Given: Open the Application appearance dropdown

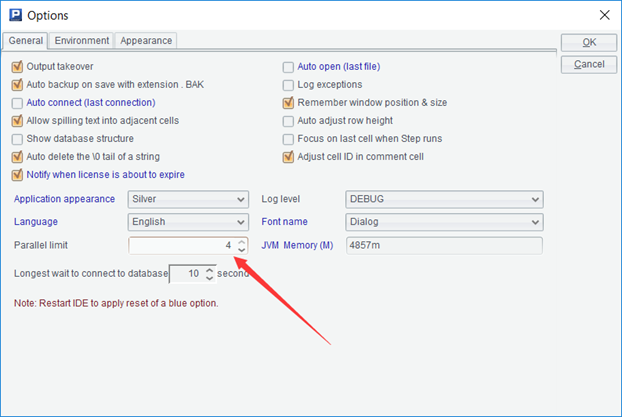Looking at the screenshot, I should (x=240, y=199).
